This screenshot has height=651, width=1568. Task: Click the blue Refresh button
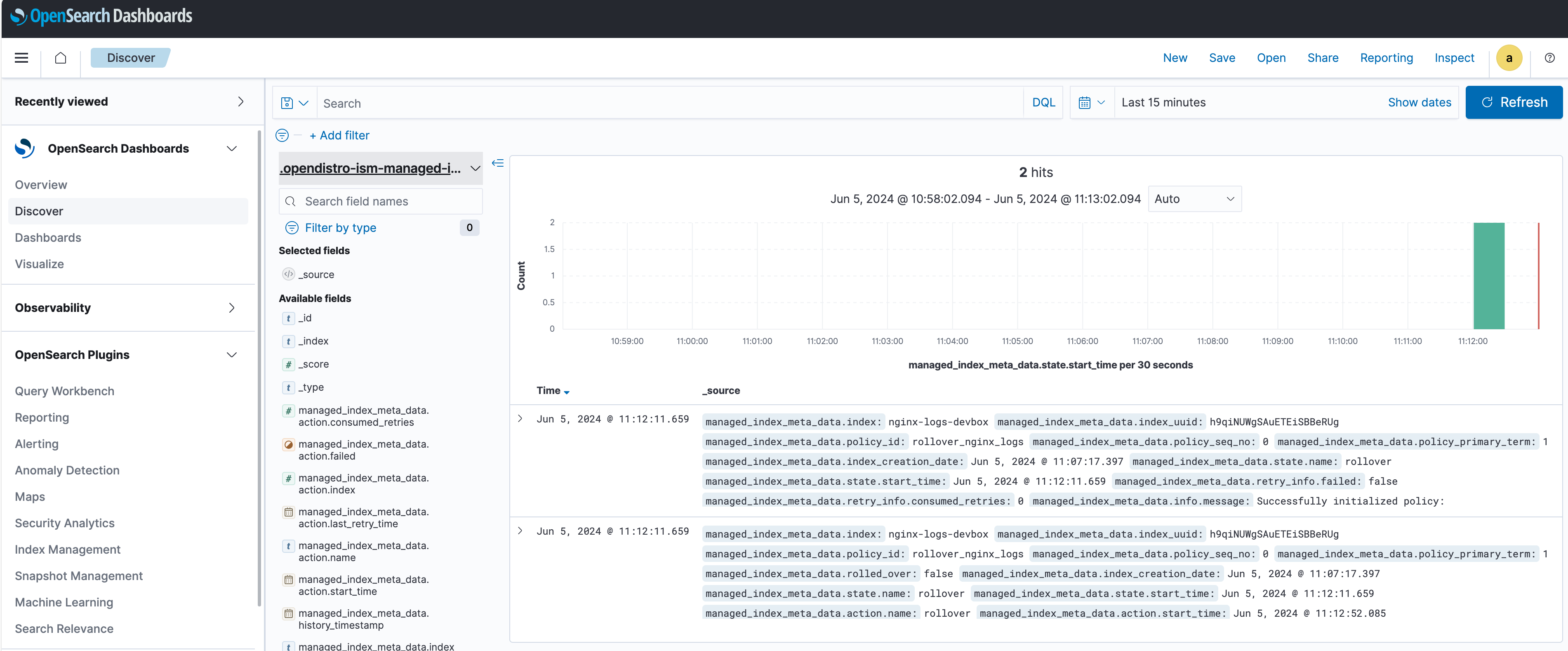pyautogui.click(x=1514, y=102)
